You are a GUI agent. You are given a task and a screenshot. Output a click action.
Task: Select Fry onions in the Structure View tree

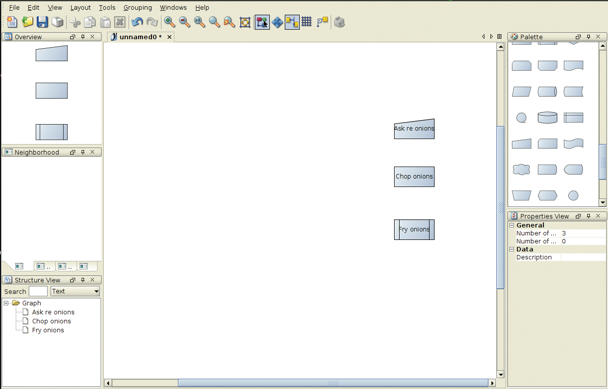click(48, 330)
